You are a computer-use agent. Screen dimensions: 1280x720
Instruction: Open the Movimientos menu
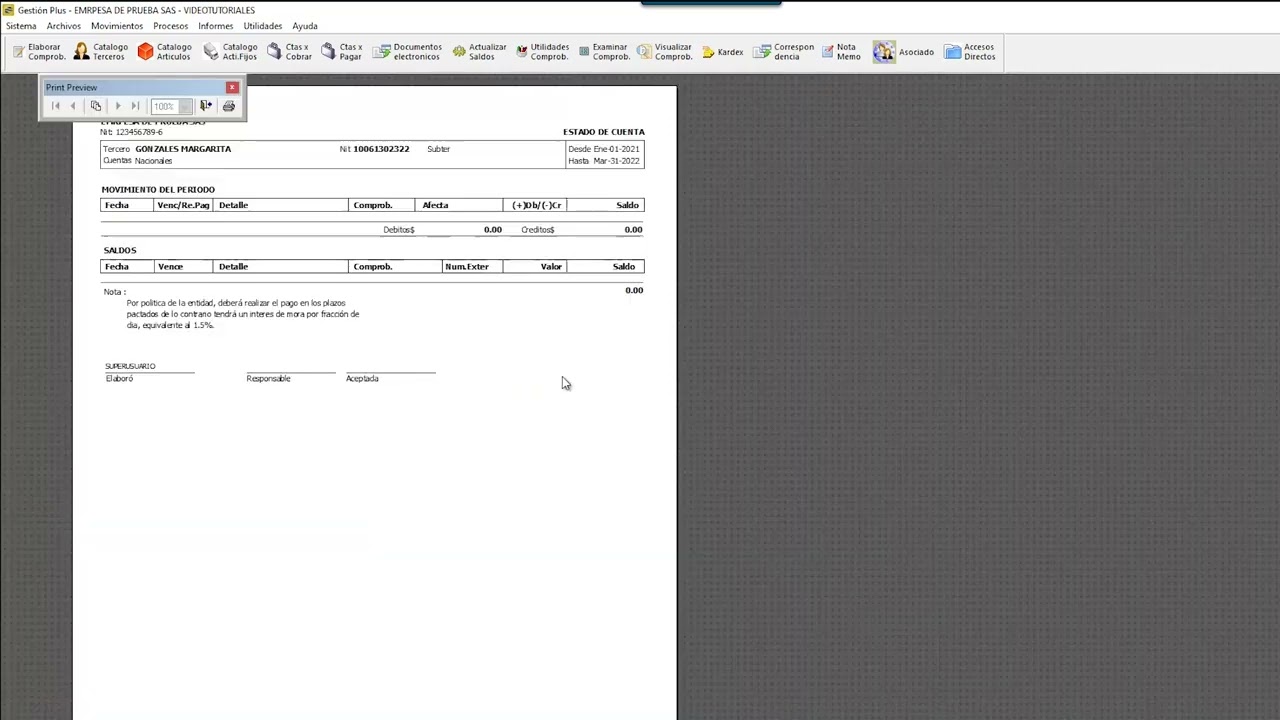(x=117, y=26)
